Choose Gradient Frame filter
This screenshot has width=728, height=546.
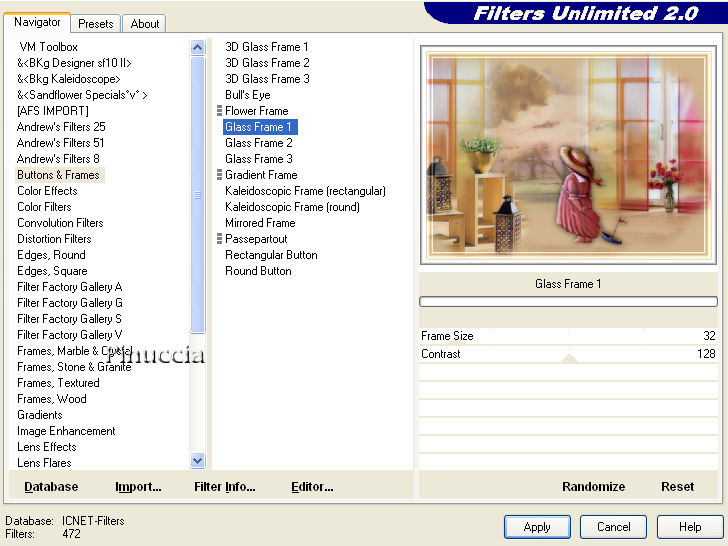[x=261, y=175]
